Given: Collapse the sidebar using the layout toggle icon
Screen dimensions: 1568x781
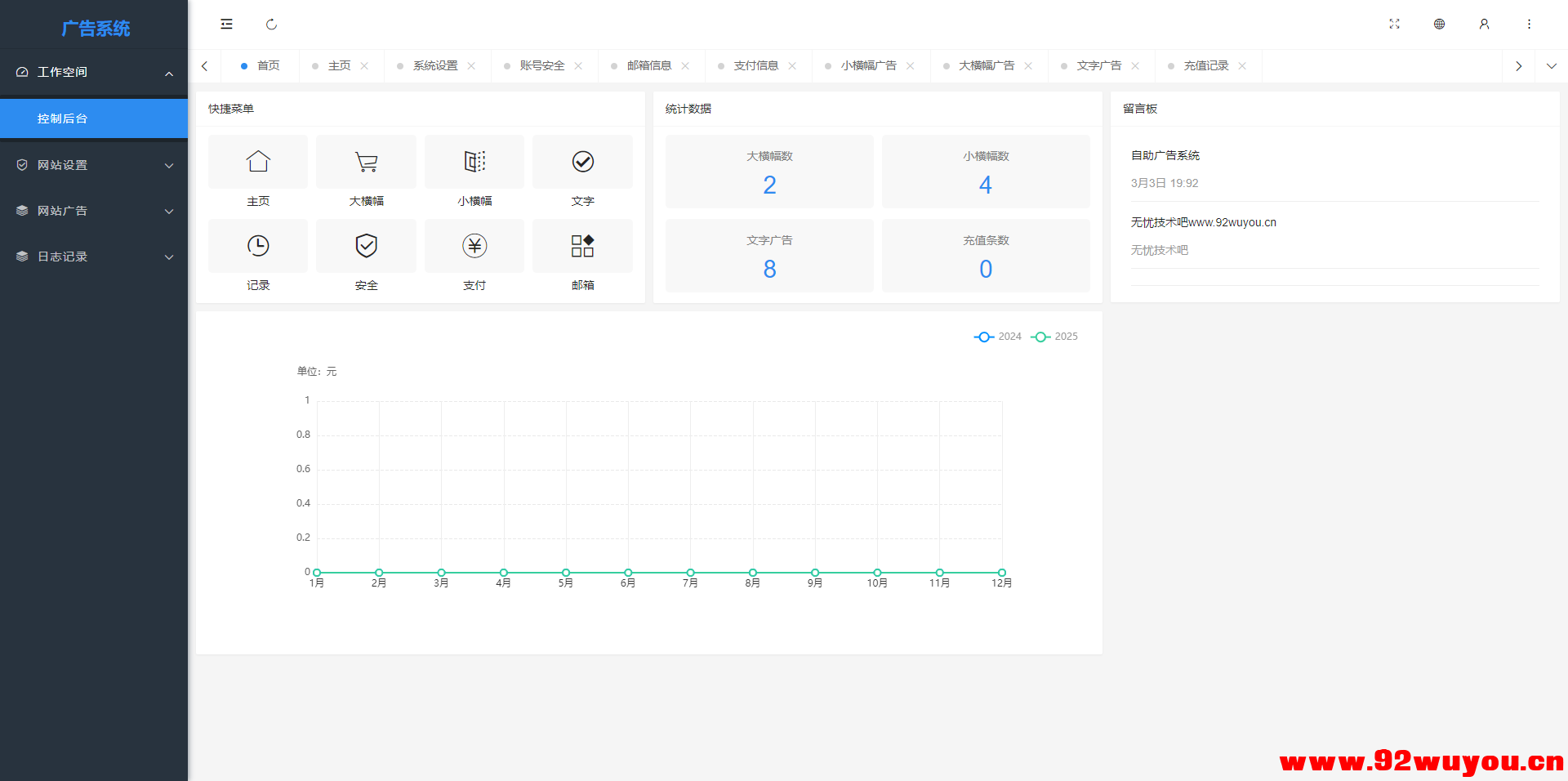Looking at the screenshot, I should 226,24.
